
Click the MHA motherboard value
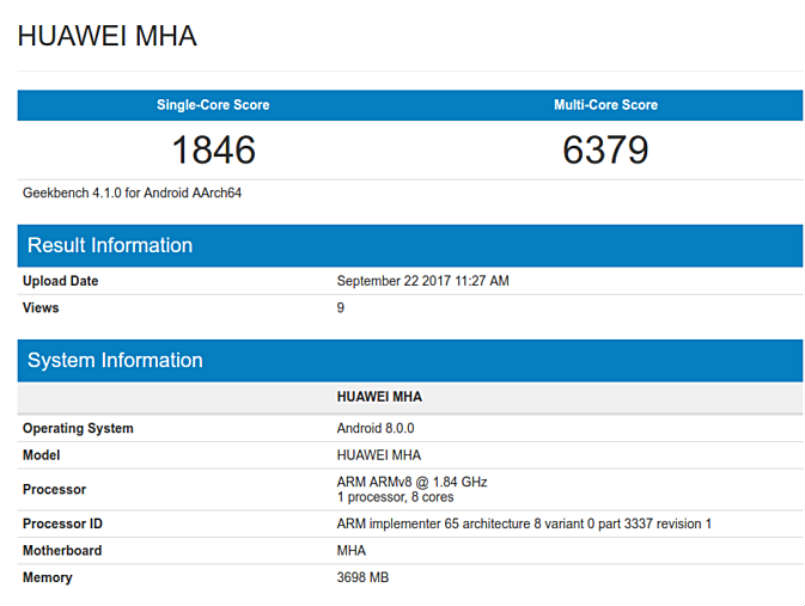[351, 551]
